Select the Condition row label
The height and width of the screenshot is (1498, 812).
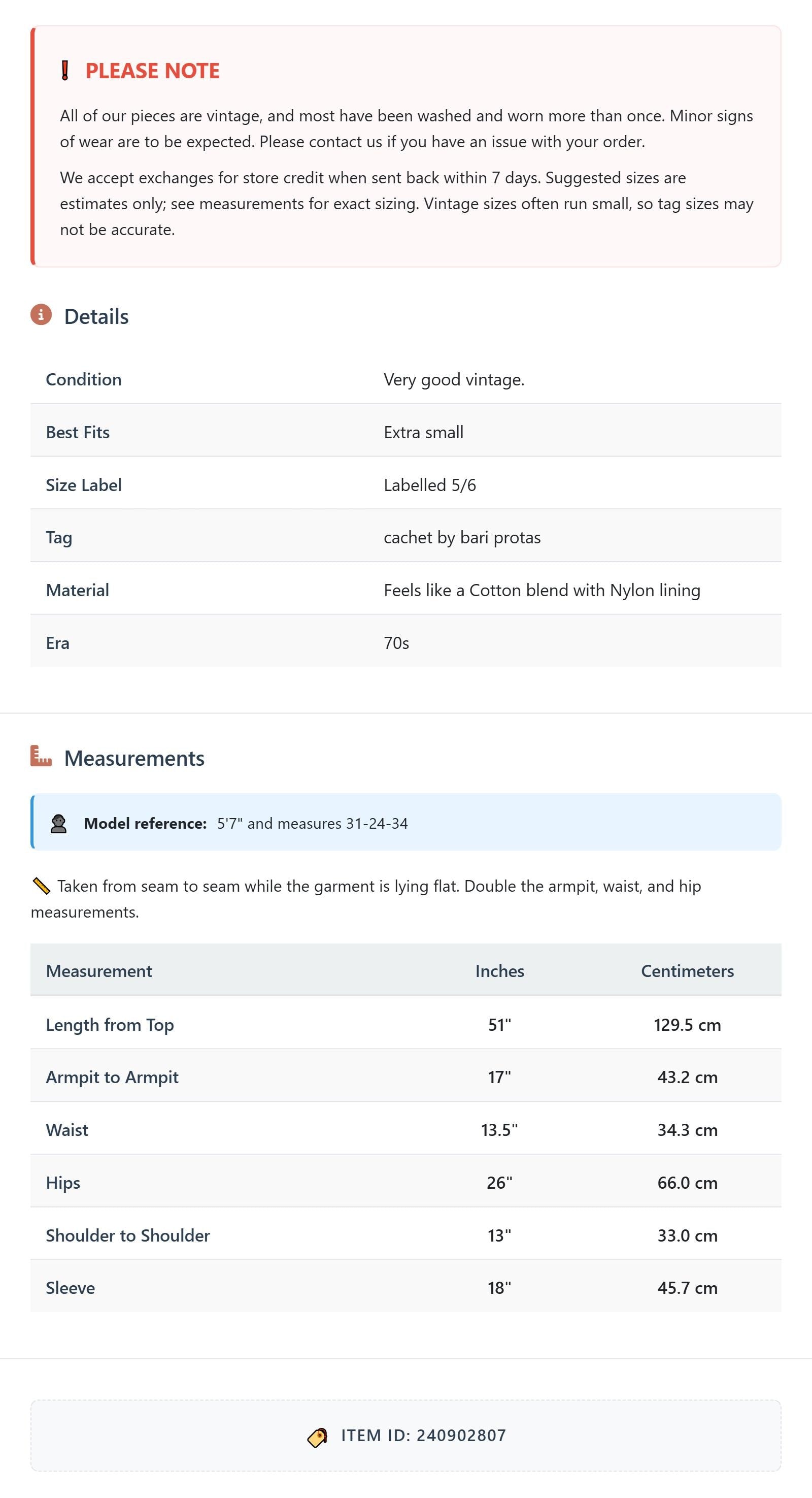pyautogui.click(x=84, y=379)
